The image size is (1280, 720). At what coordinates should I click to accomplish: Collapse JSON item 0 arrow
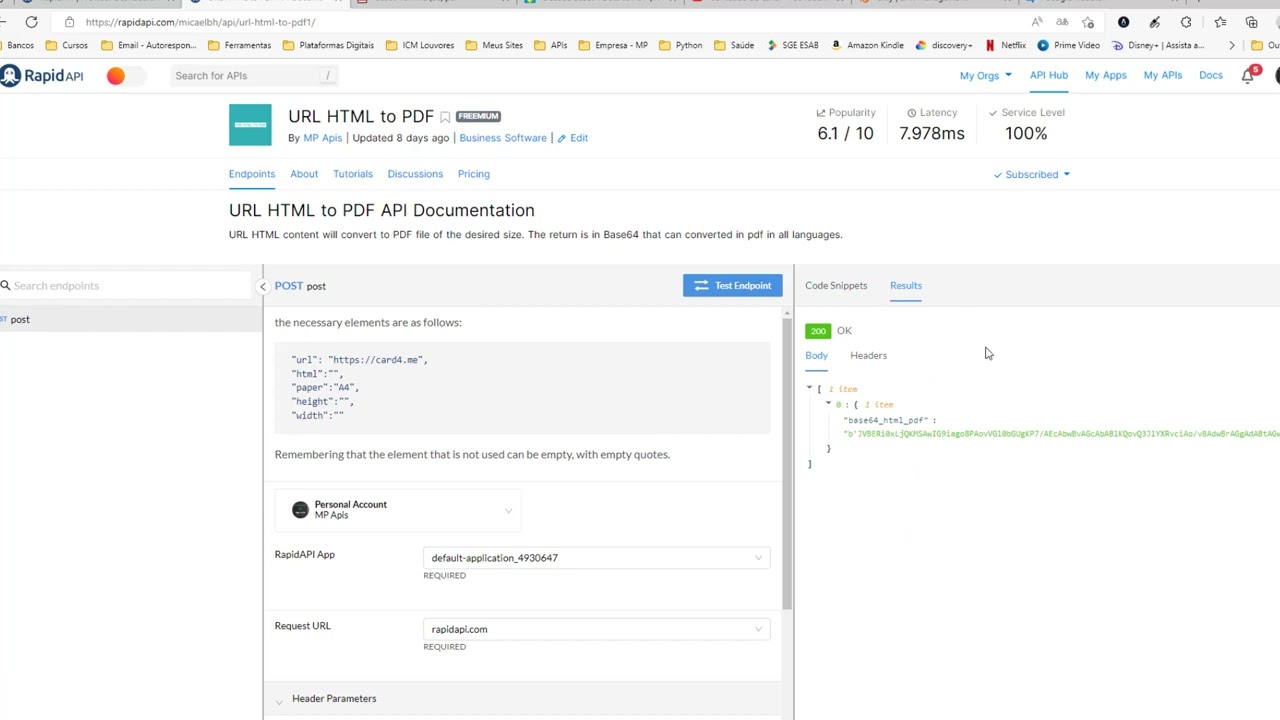(x=828, y=404)
